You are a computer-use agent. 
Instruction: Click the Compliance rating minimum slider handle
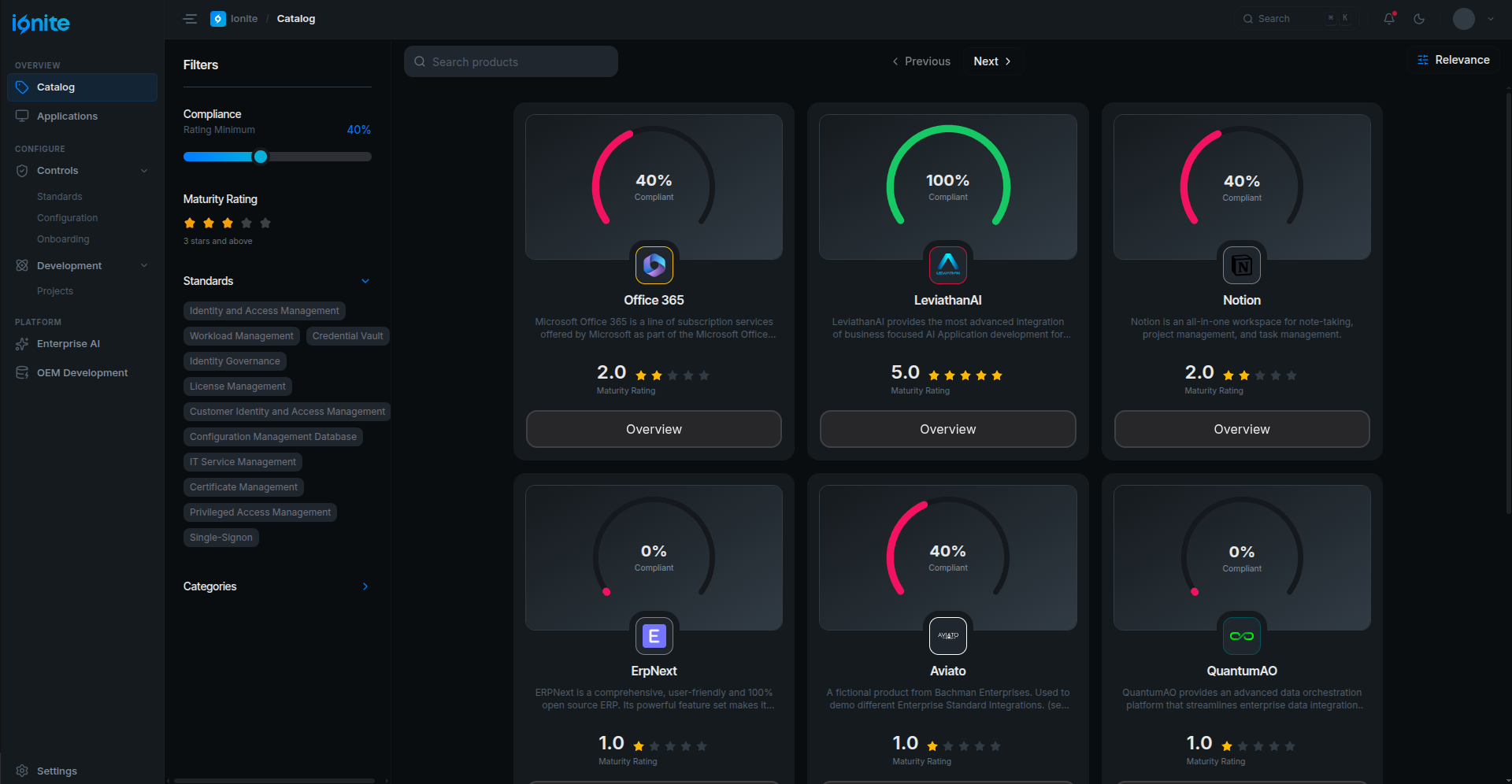[x=261, y=157]
